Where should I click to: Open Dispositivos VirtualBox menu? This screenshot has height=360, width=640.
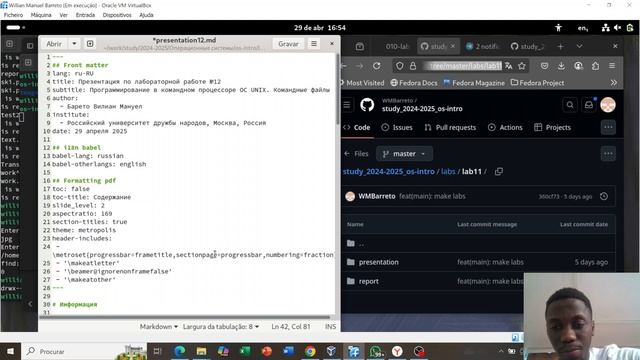(x=117, y=15)
